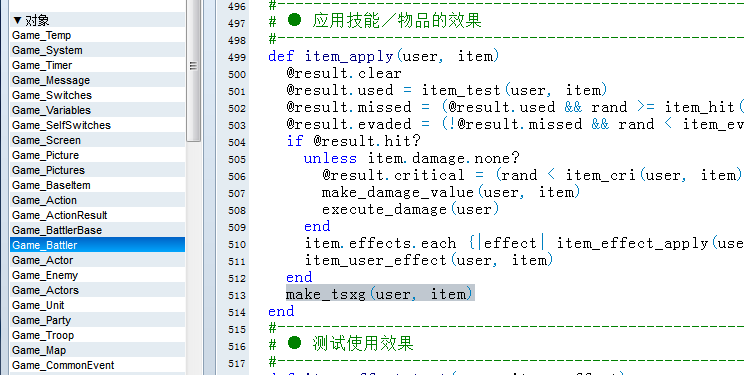Click the highlighted Game_Battler entry
Viewport: 745px width, 375px height.
click(97, 245)
